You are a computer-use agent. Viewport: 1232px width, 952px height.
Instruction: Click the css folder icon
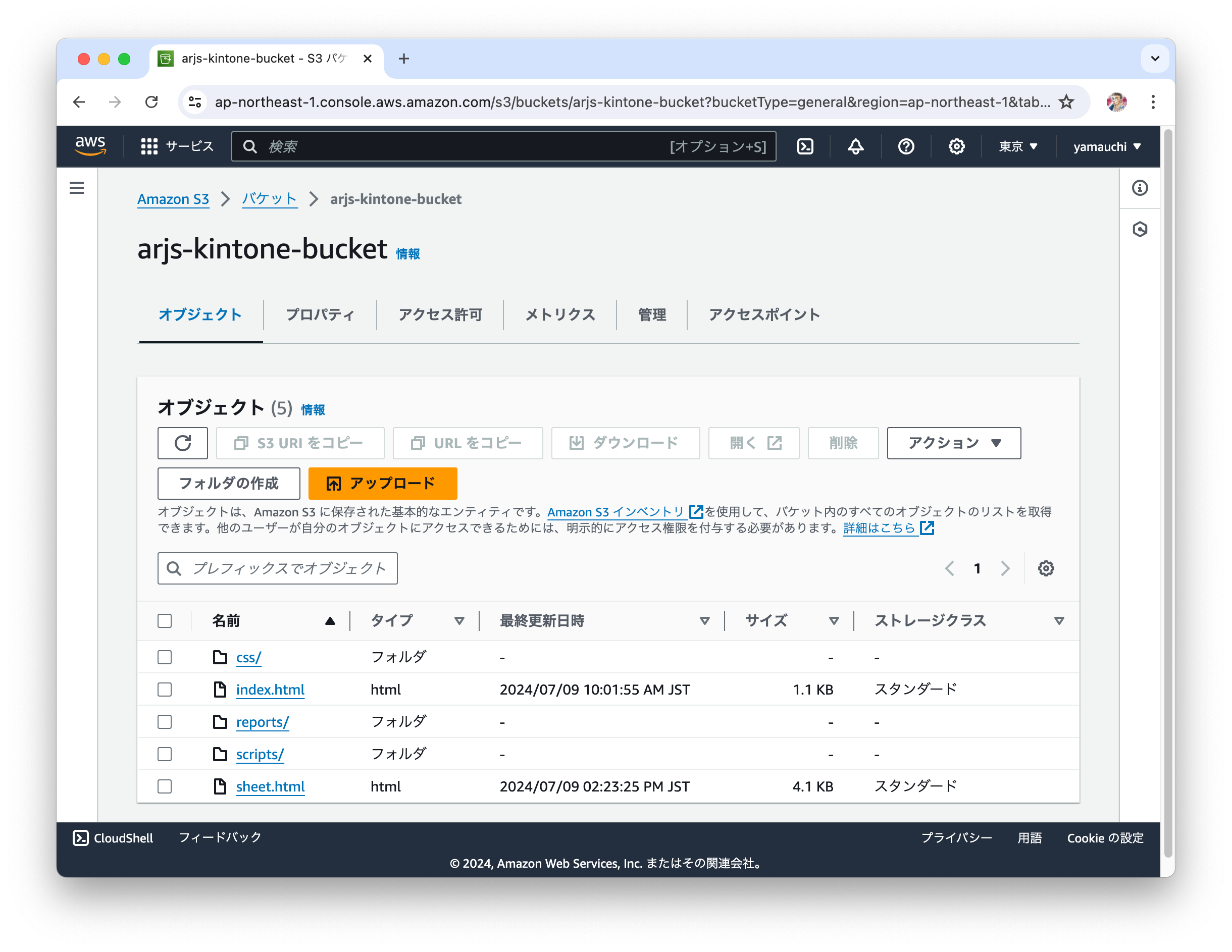(x=220, y=657)
